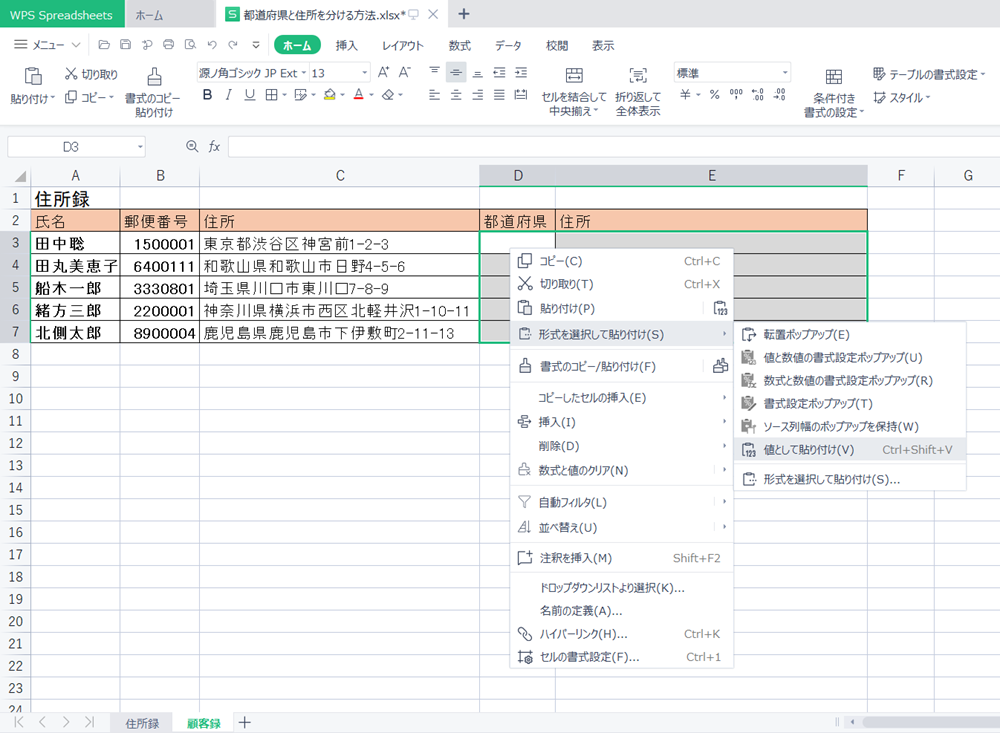Apply italic formatting from the ribbon
The width and height of the screenshot is (1000, 733).
pyautogui.click(x=228, y=95)
